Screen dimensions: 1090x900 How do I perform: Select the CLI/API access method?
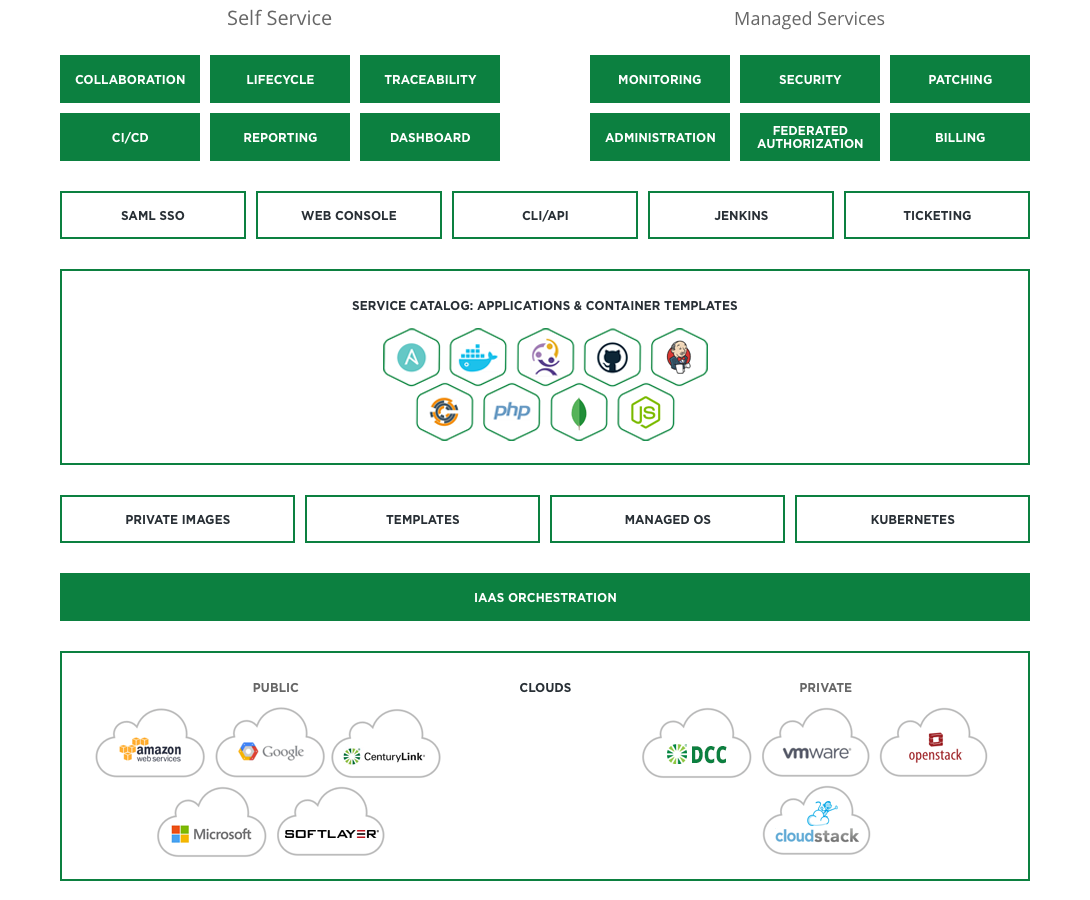544,215
